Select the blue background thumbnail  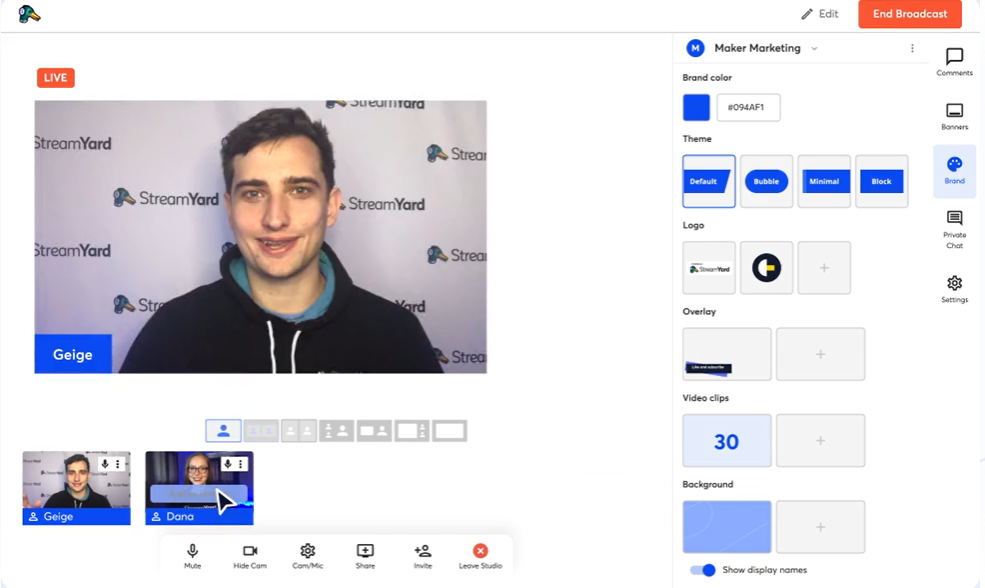[x=727, y=527]
